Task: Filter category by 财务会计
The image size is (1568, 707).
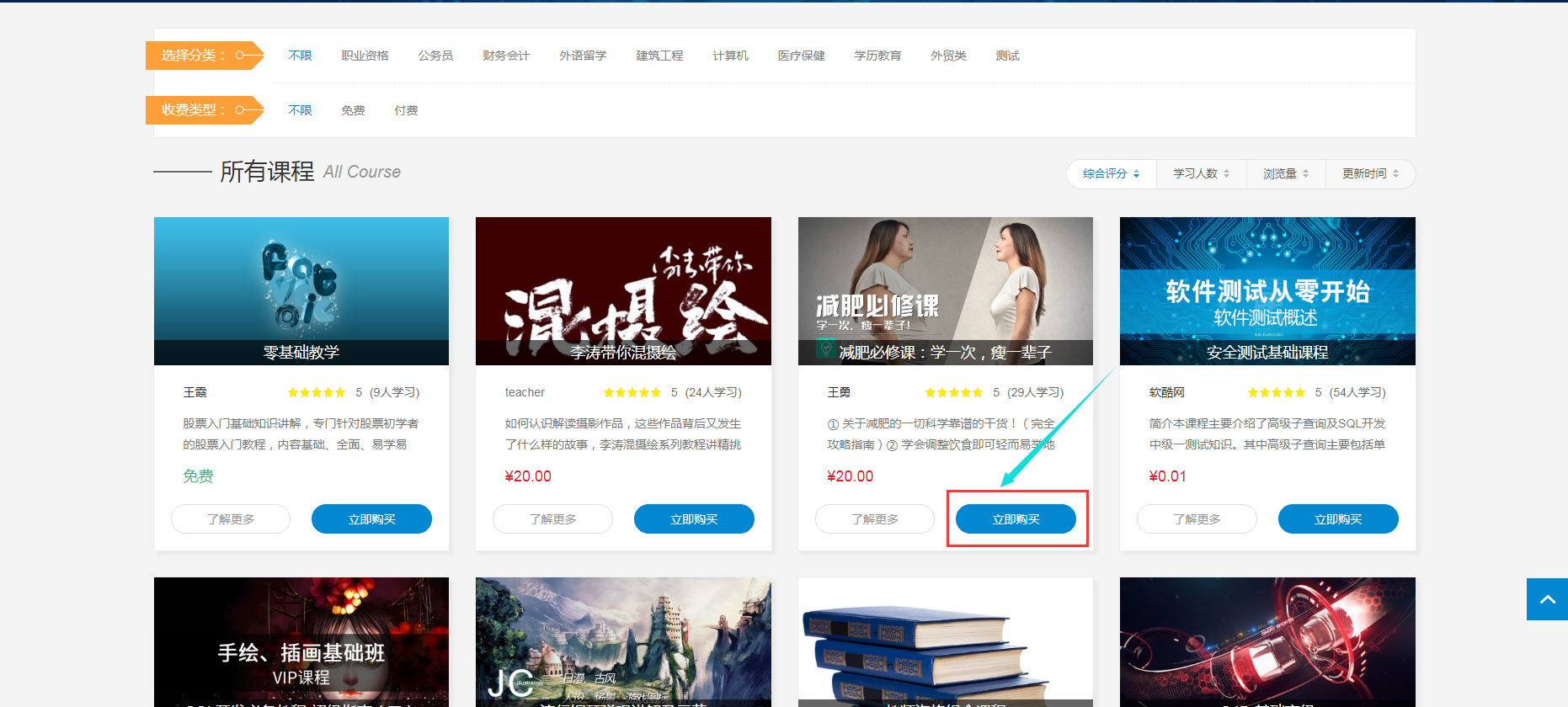Action: coord(506,56)
